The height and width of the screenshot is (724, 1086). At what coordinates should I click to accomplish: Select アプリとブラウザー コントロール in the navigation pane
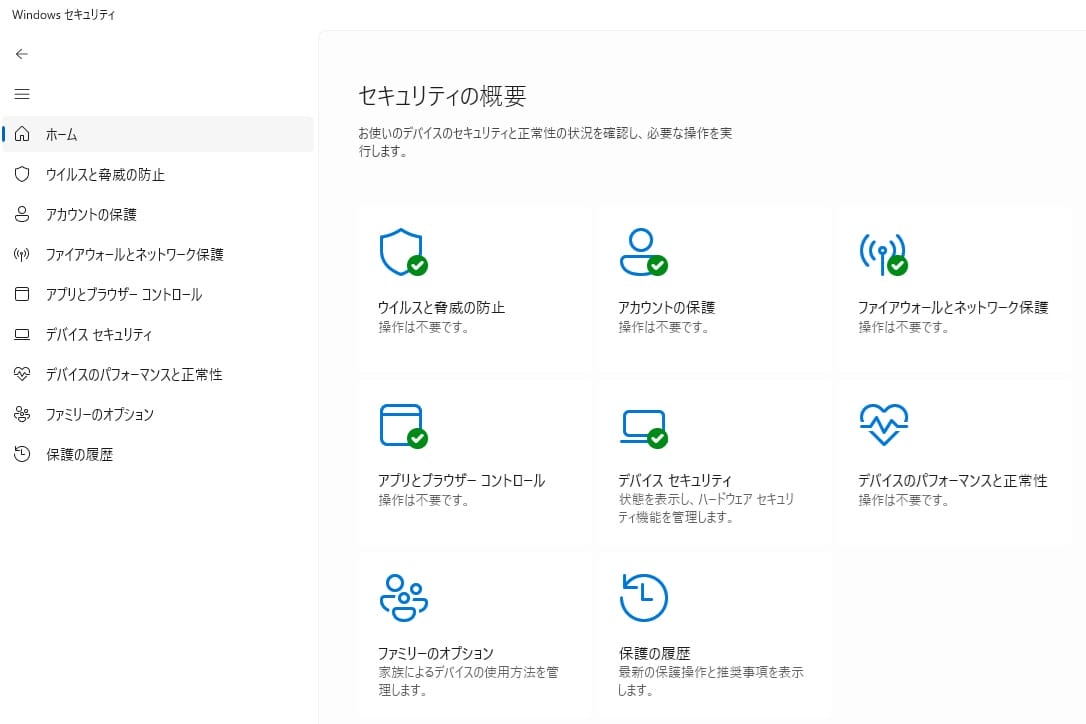[x=158, y=294]
